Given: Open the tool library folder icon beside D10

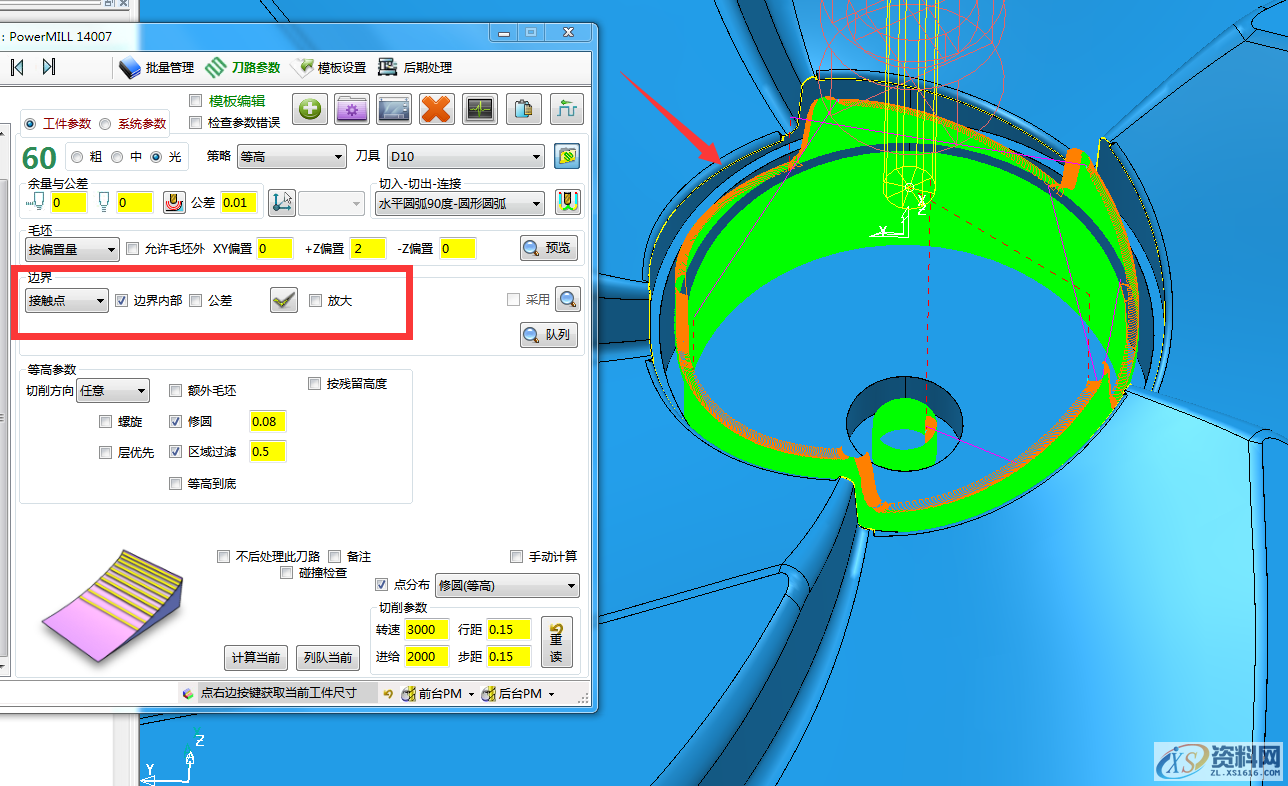Looking at the screenshot, I should [566, 156].
